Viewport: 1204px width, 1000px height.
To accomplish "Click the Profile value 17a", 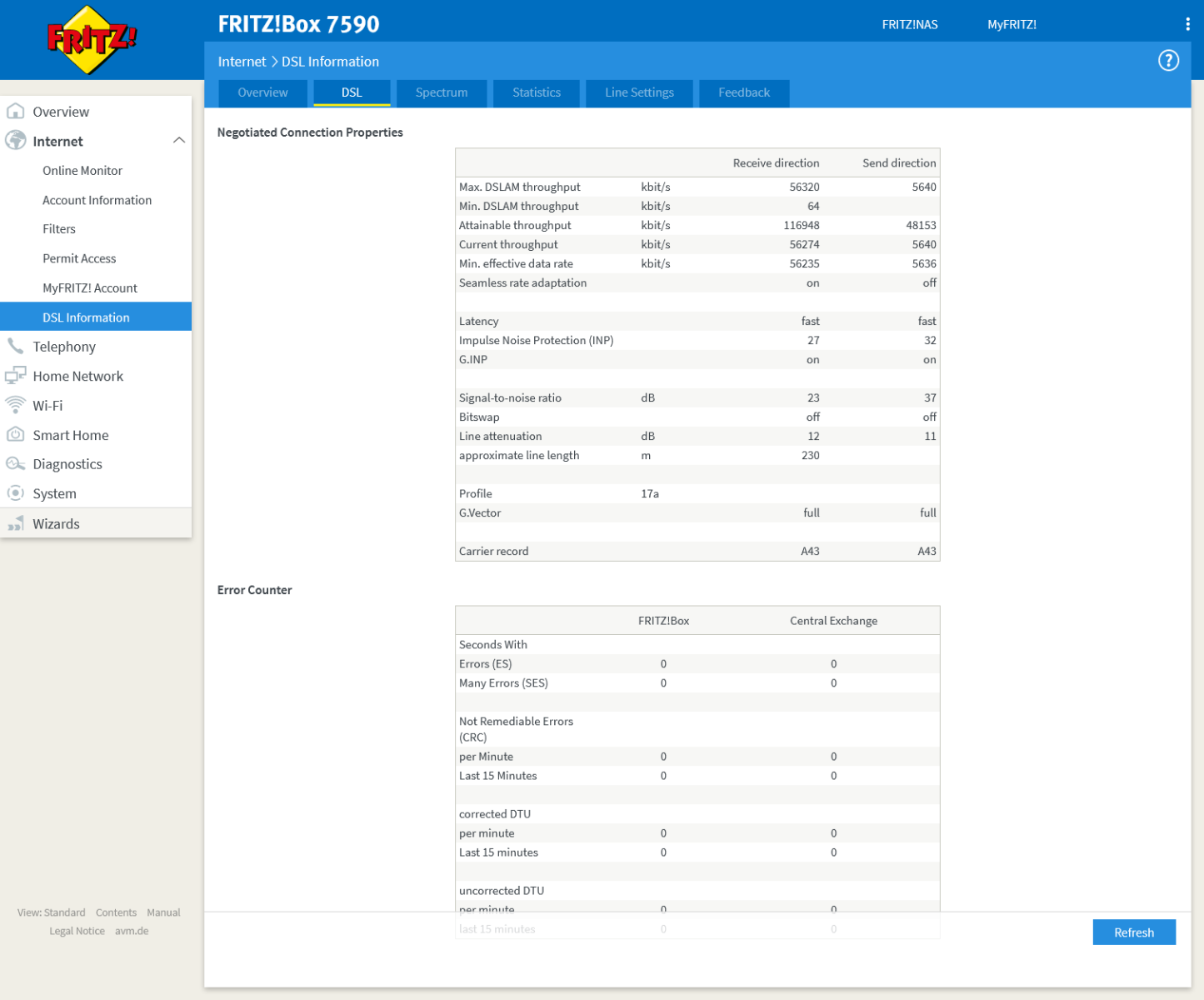I will point(650,493).
